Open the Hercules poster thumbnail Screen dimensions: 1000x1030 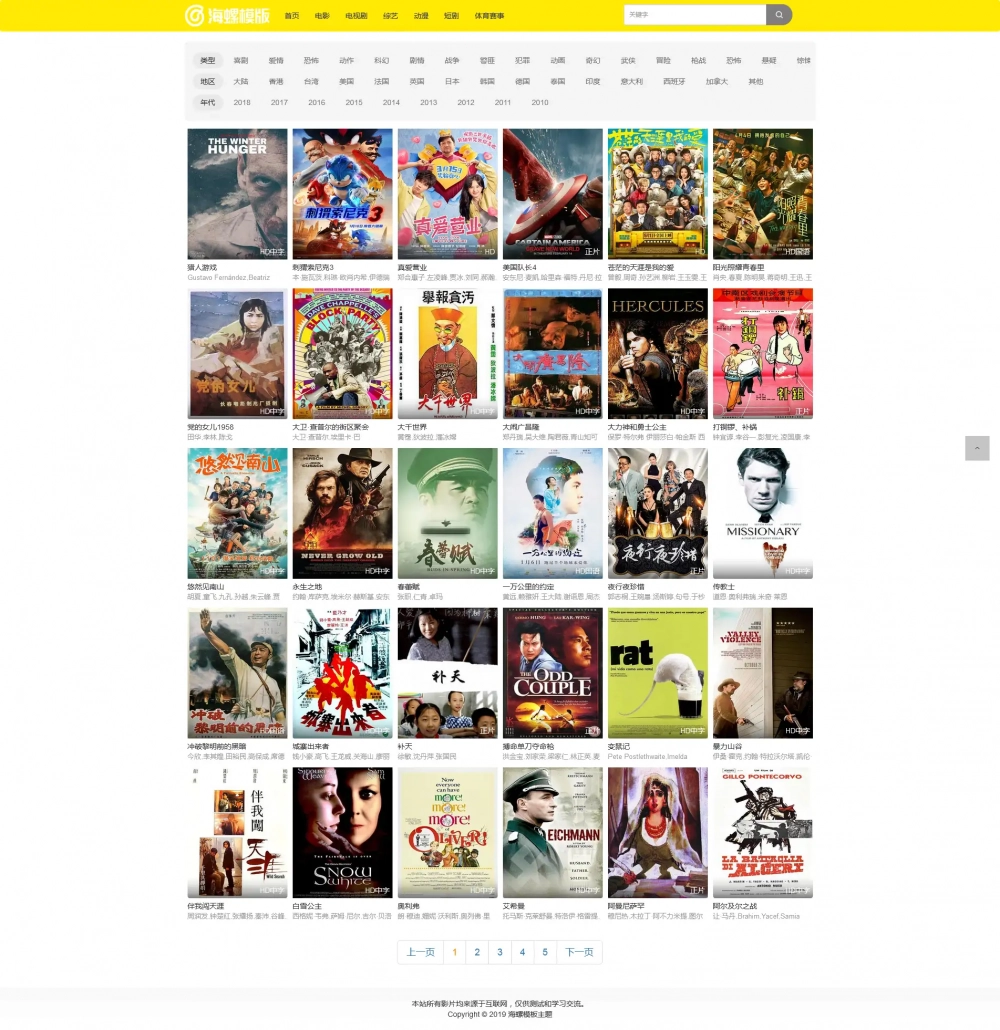(x=658, y=353)
